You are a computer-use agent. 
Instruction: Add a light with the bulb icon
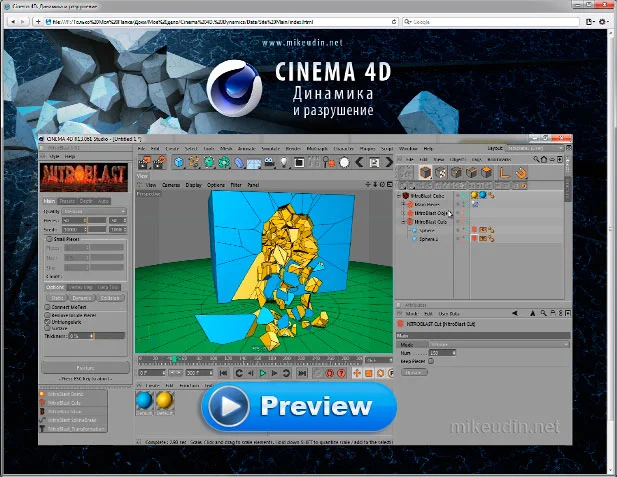(284, 162)
